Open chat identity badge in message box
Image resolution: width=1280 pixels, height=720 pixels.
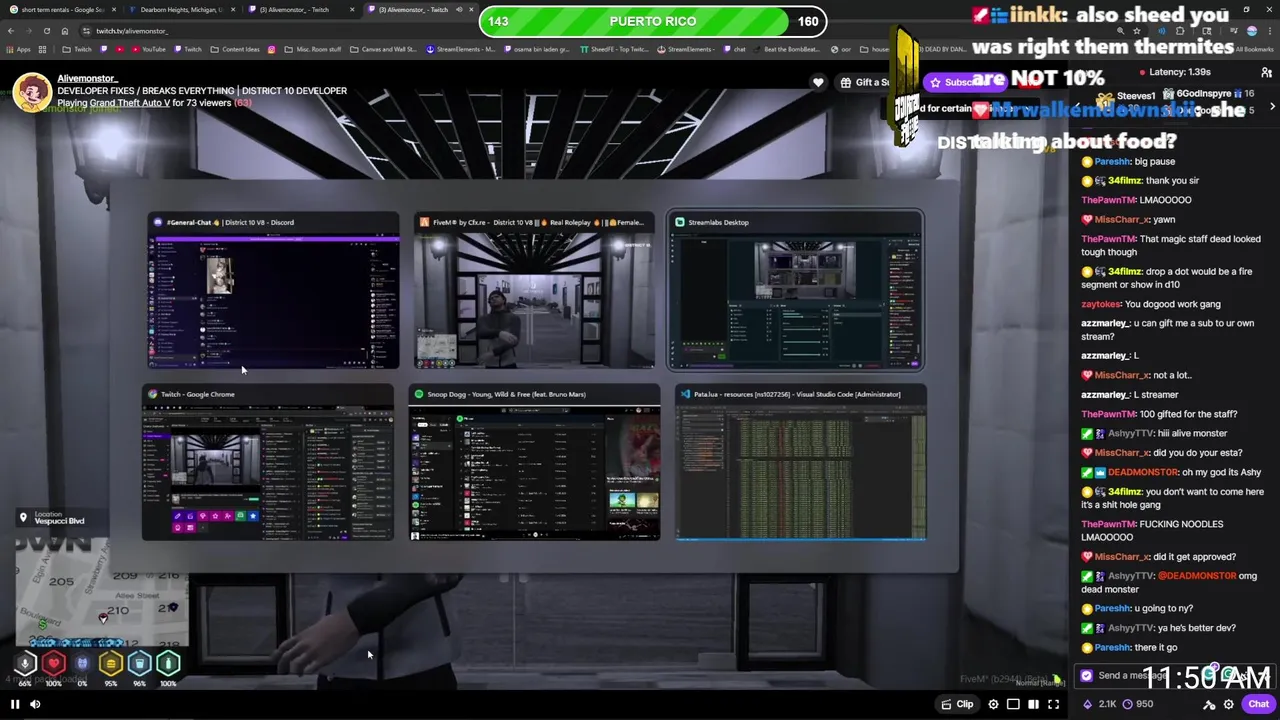click(x=1087, y=675)
